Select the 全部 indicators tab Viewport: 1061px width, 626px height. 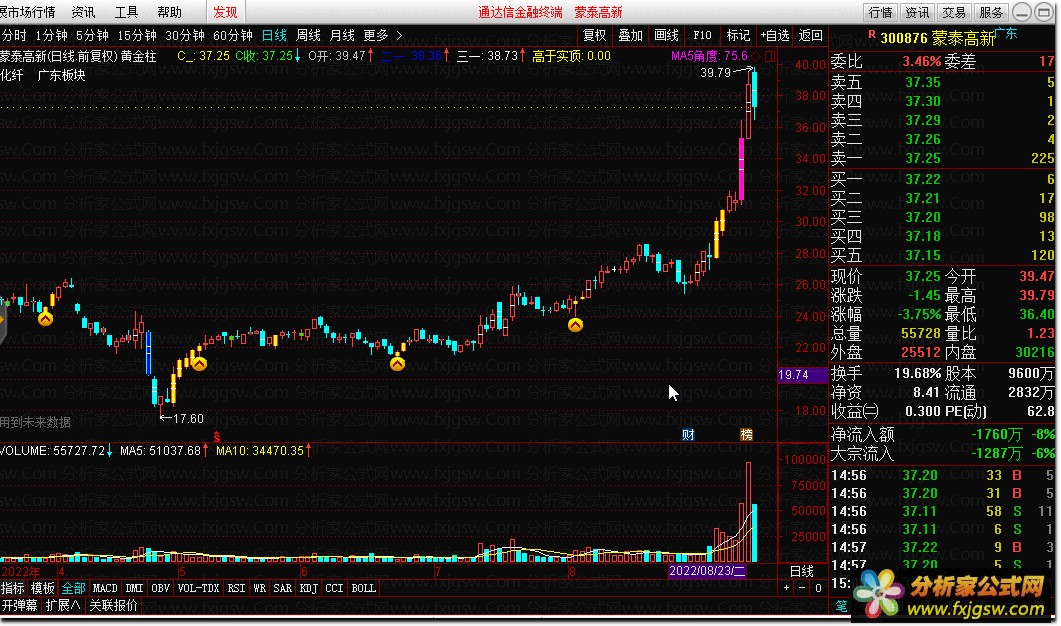click(74, 588)
